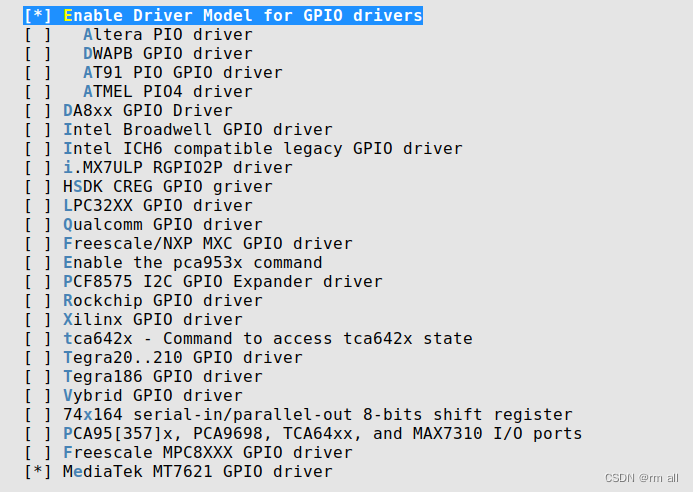Screen dimensions: 693x492
Task: Select the Freescale MPC8XXX GPIO driver label
Action: pos(208,453)
